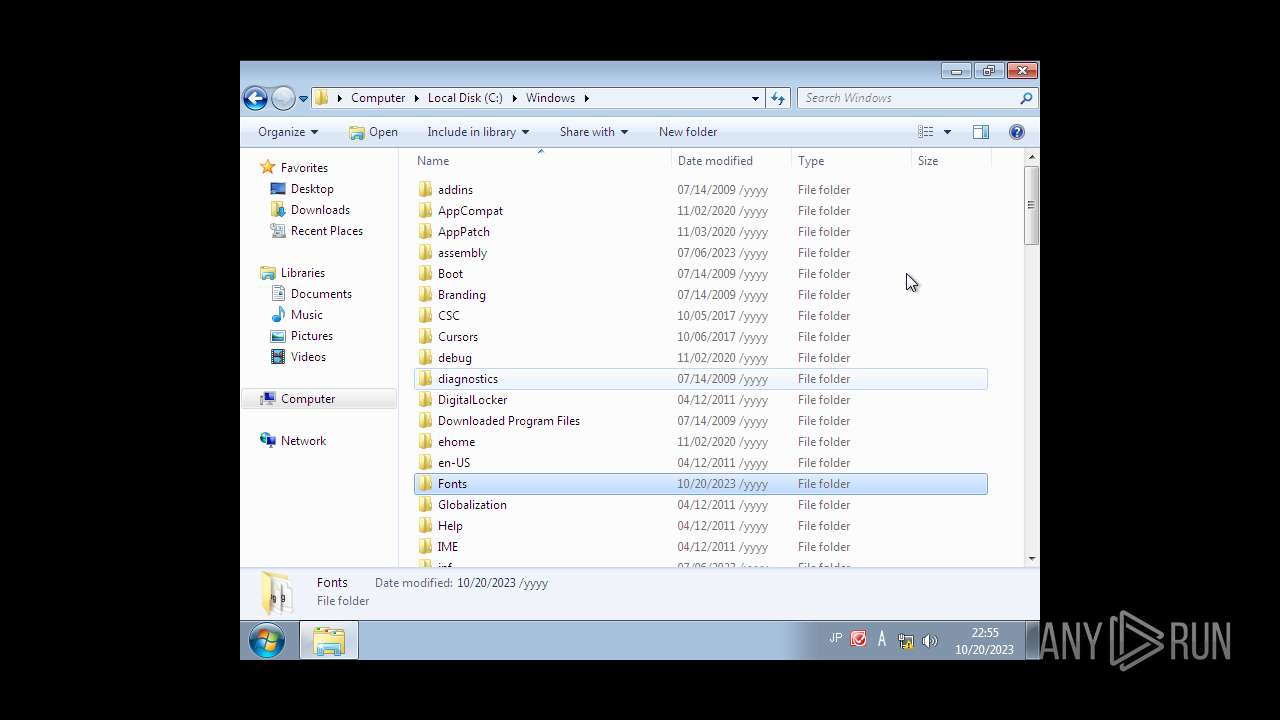The width and height of the screenshot is (1280, 720).
Task: Select the assembly folder icon
Action: click(425, 253)
